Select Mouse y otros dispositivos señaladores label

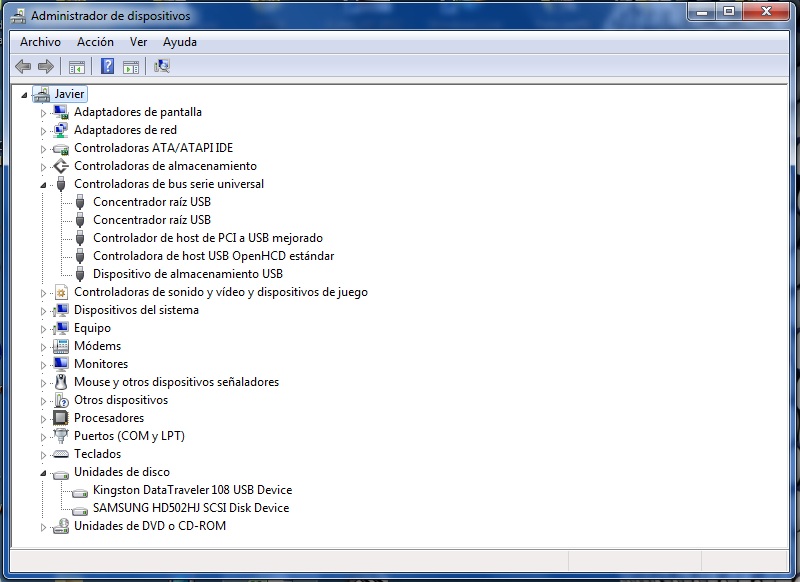point(177,382)
